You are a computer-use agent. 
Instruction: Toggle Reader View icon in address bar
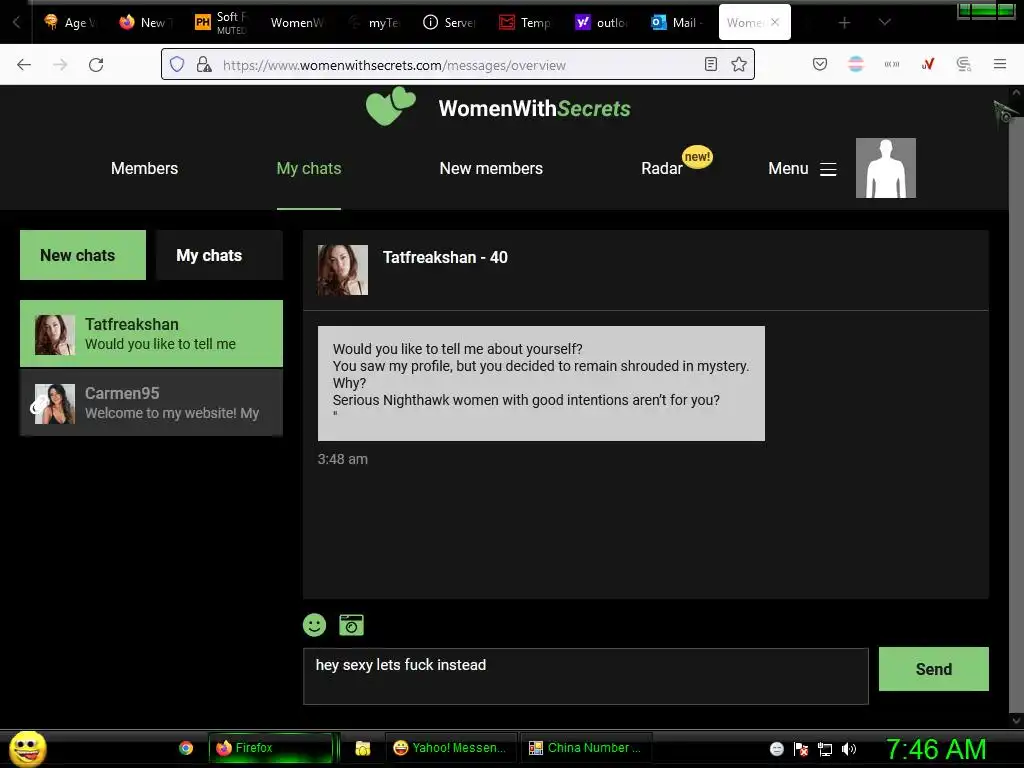711,65
